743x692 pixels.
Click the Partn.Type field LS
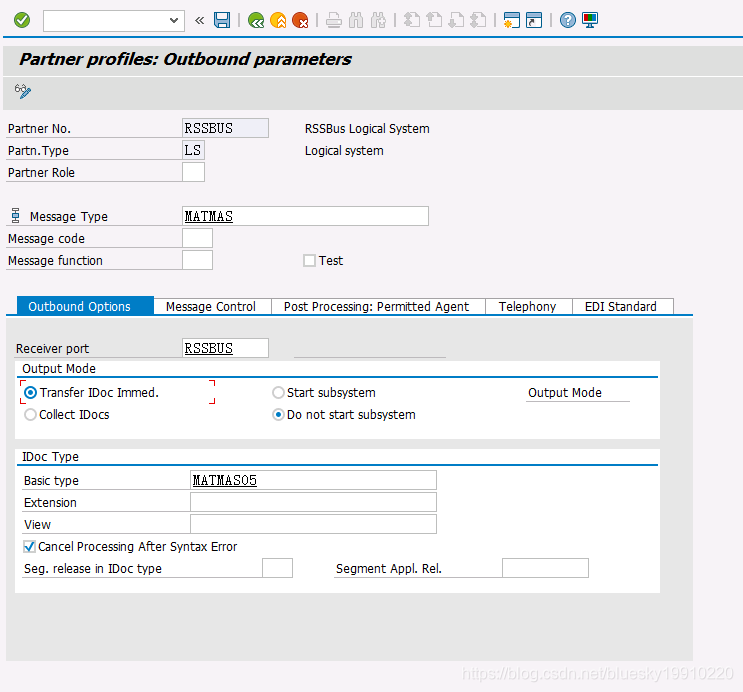[193, 150]
